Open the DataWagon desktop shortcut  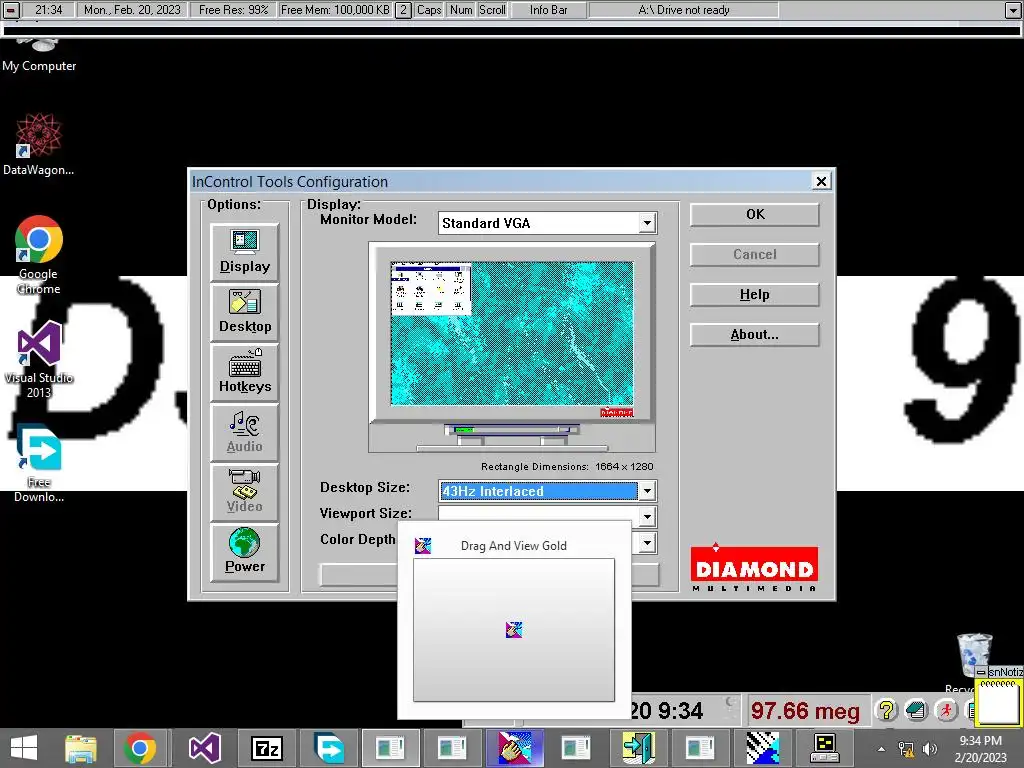tap(39, 144)
